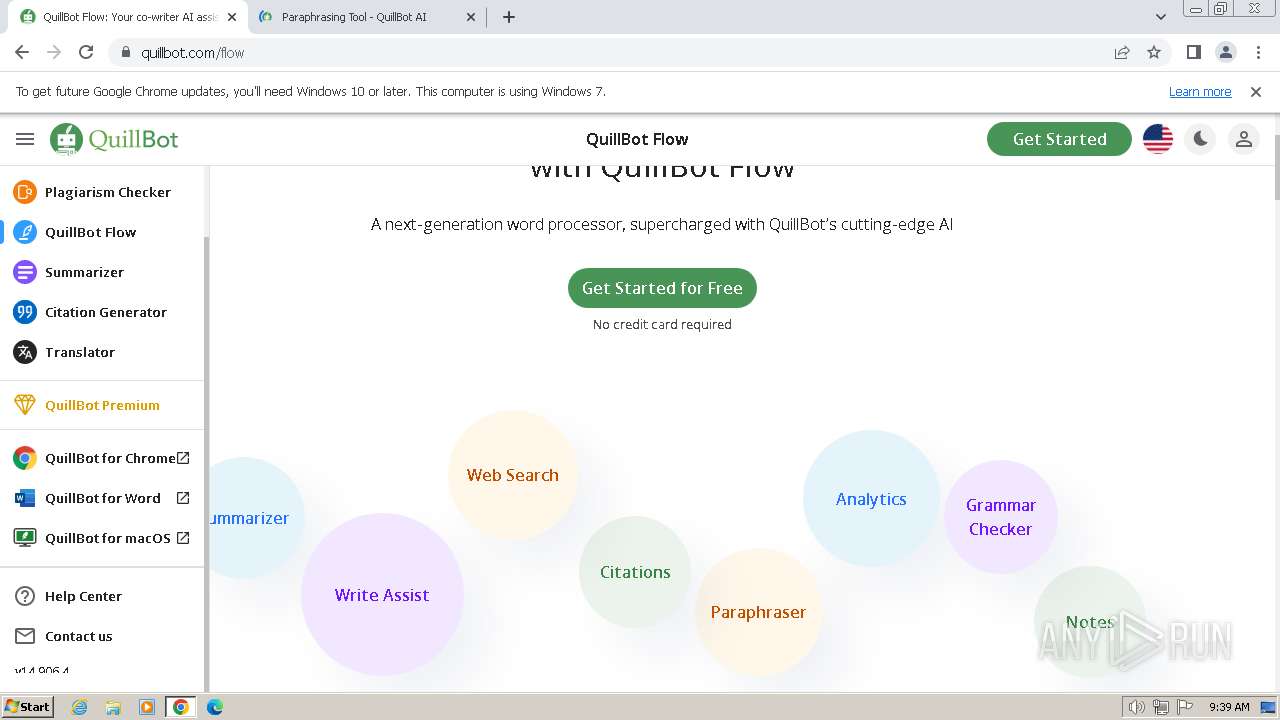Image resolution: width=1280 pixels, height=720 pixels.
Task: Open the Windows Start menu
Action: [x=28, y=706]
